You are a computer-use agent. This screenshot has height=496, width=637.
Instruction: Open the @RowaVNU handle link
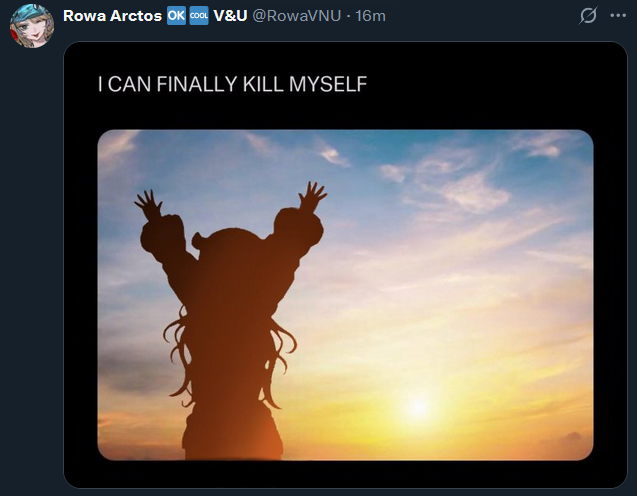click(x=297, y=16)
